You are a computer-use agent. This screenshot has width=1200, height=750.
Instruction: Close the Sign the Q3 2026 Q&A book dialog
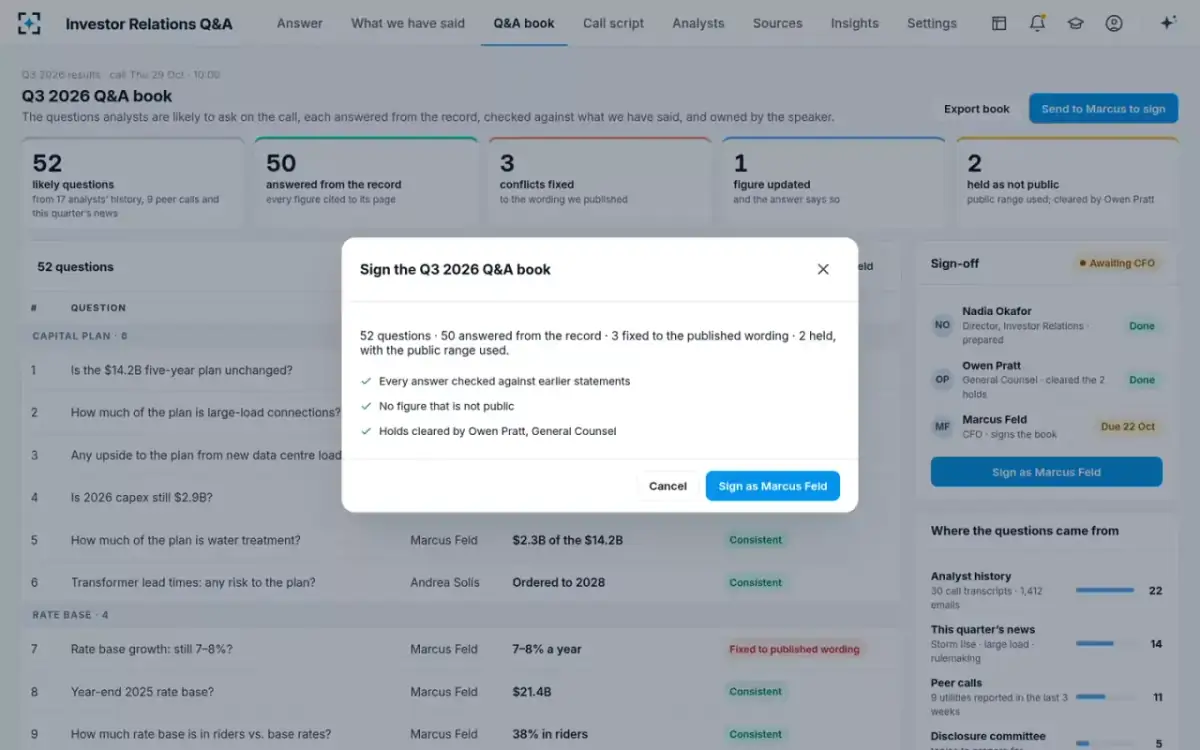[x=823, y=269]
